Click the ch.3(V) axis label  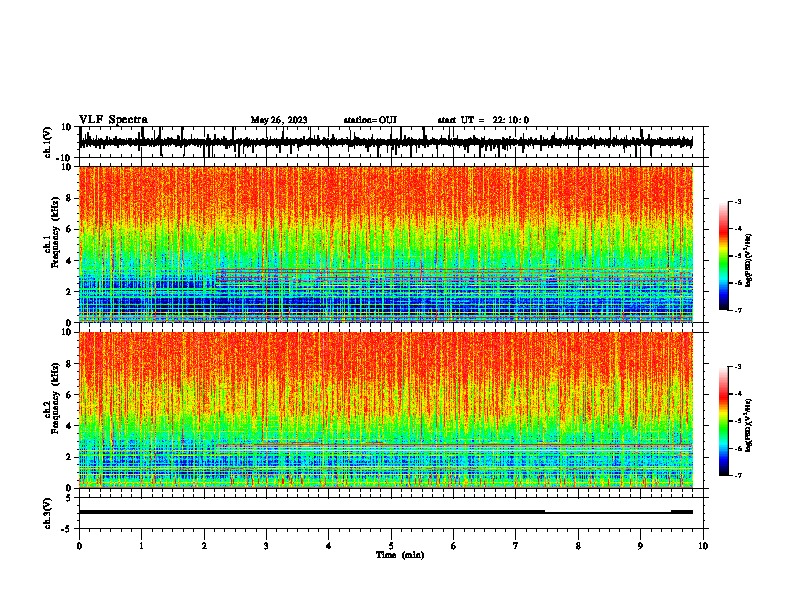point(48,513)
